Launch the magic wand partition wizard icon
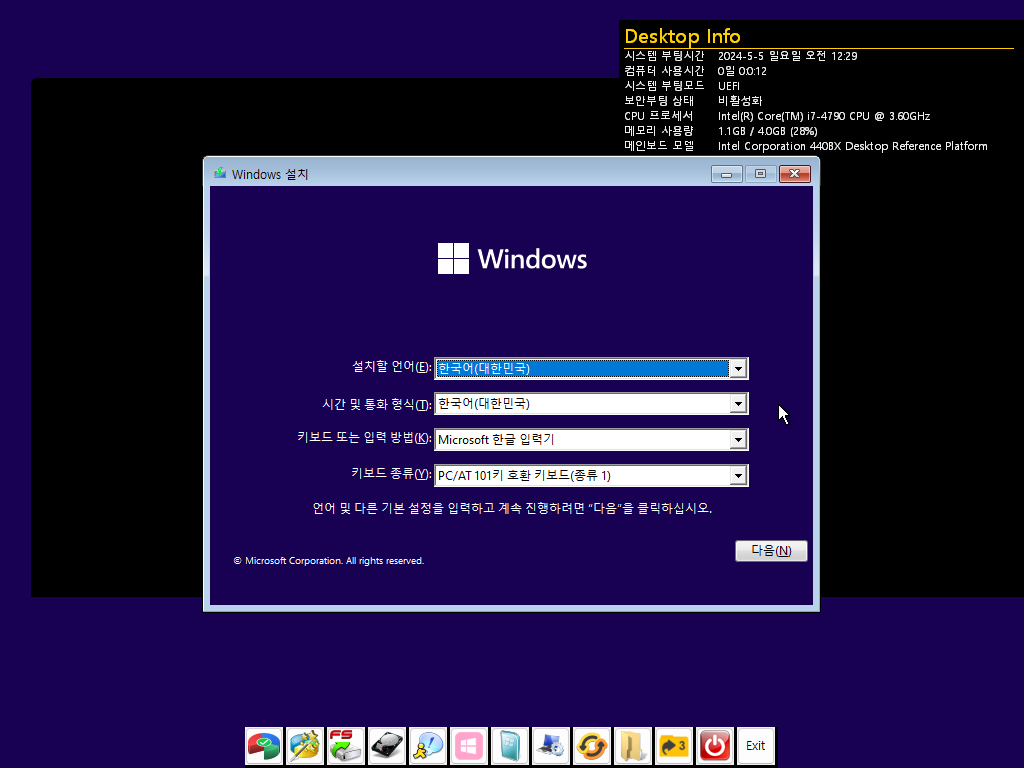This screenshot has height=768, width=1024. tap(305, 745)
